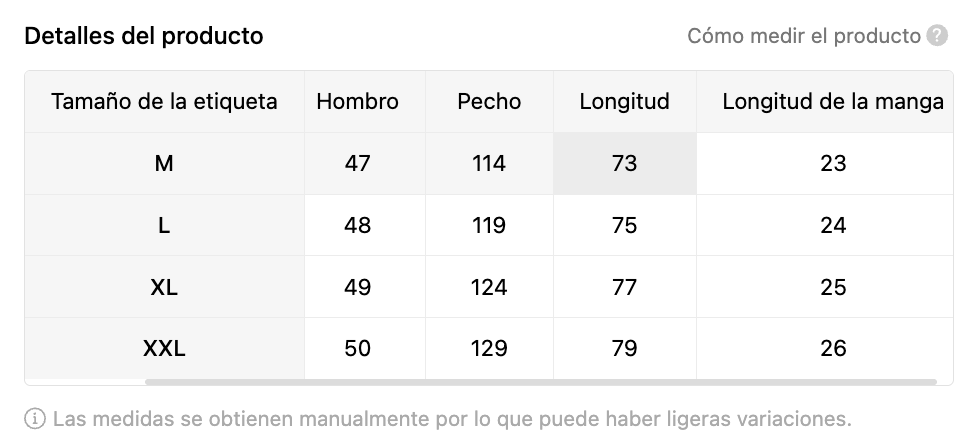Select the L size row label

[164, 225]
